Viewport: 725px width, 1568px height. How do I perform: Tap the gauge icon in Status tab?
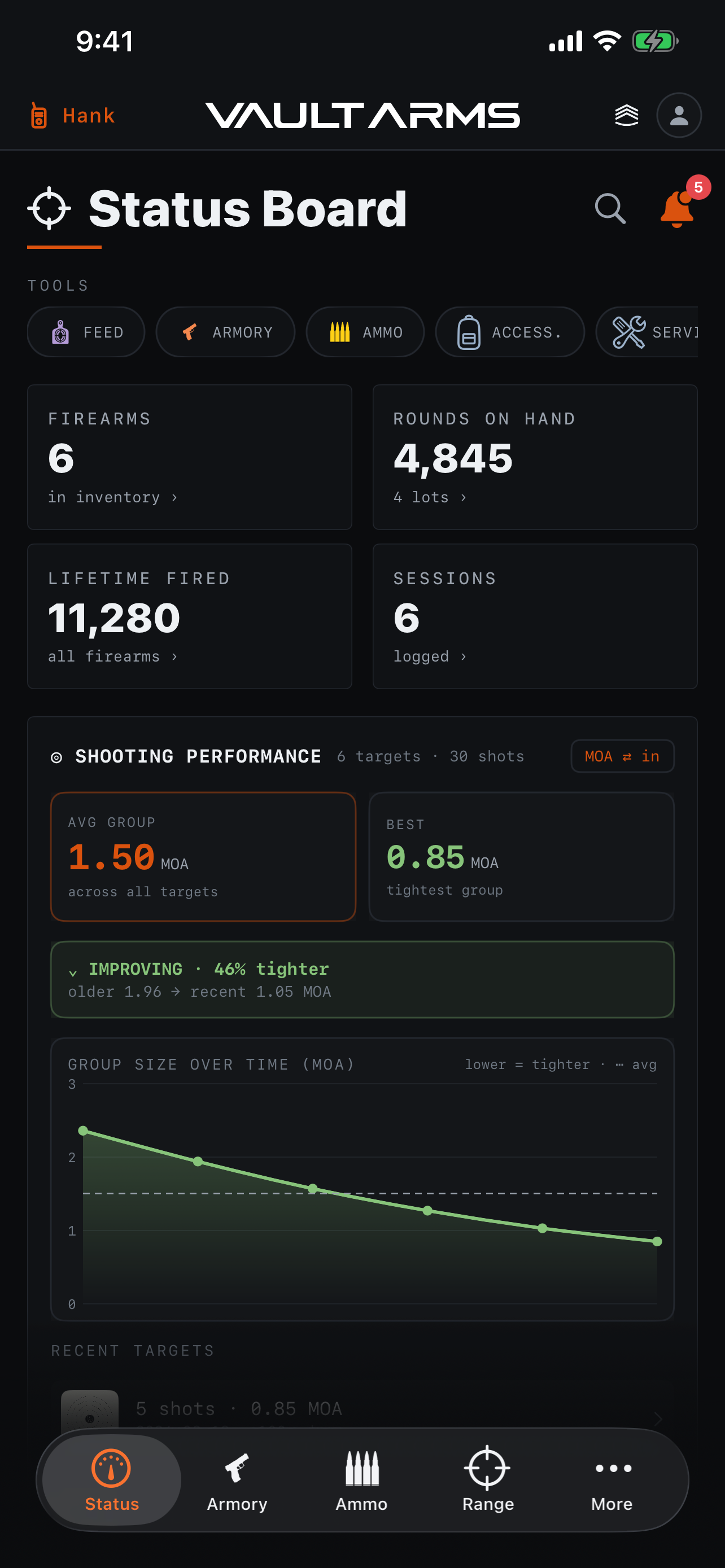(x=111, y=1468)
